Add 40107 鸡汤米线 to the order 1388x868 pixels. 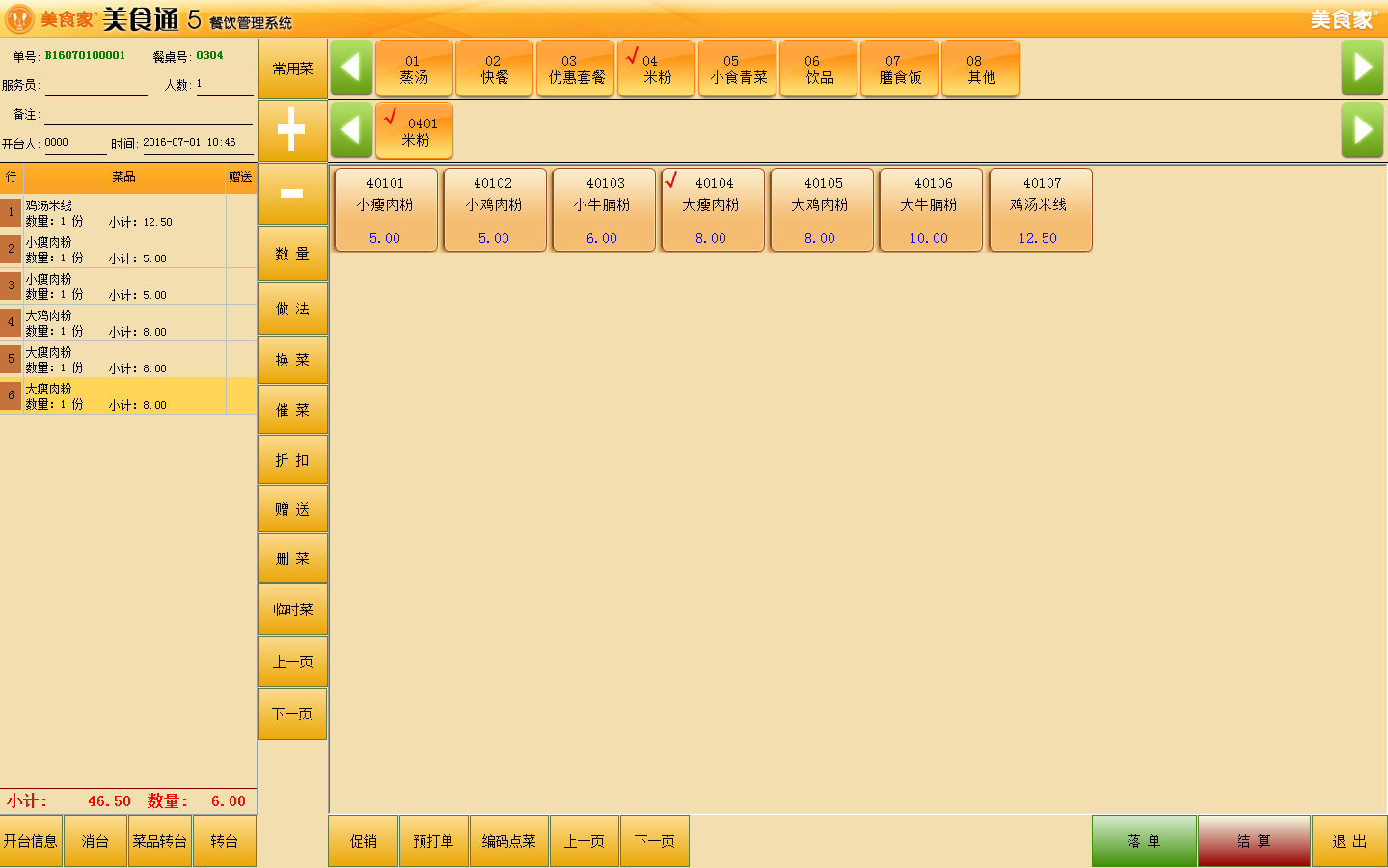pyautogui.click(x=1040, y=210)
